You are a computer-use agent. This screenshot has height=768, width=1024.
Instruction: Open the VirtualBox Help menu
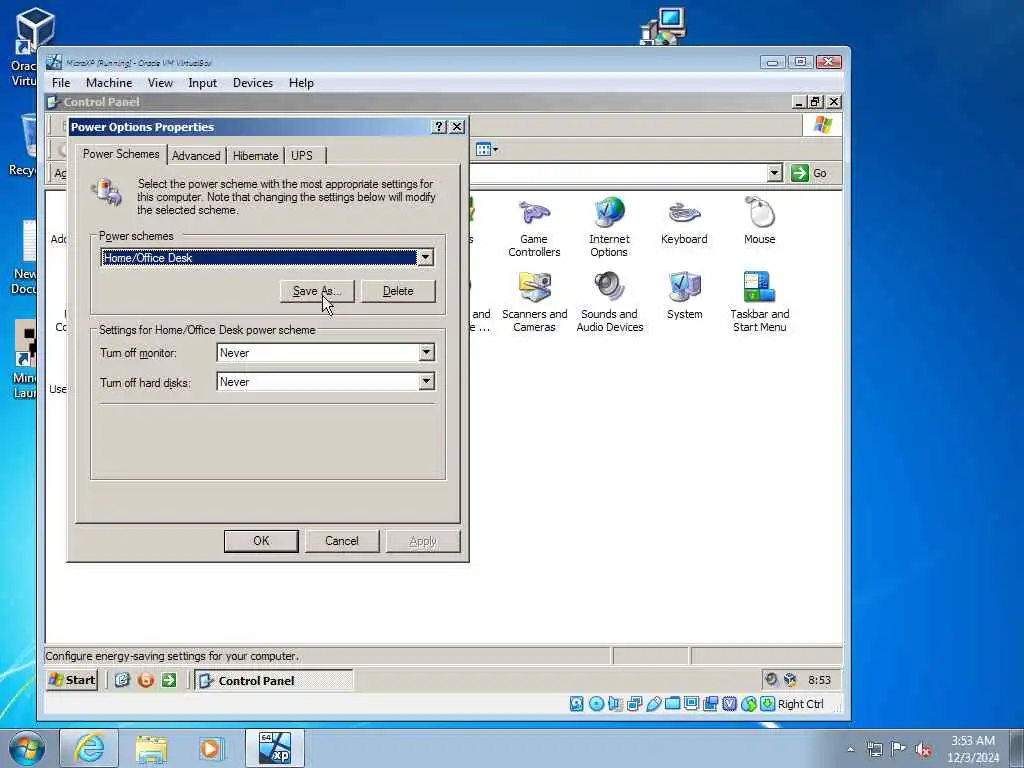(301, 83)
